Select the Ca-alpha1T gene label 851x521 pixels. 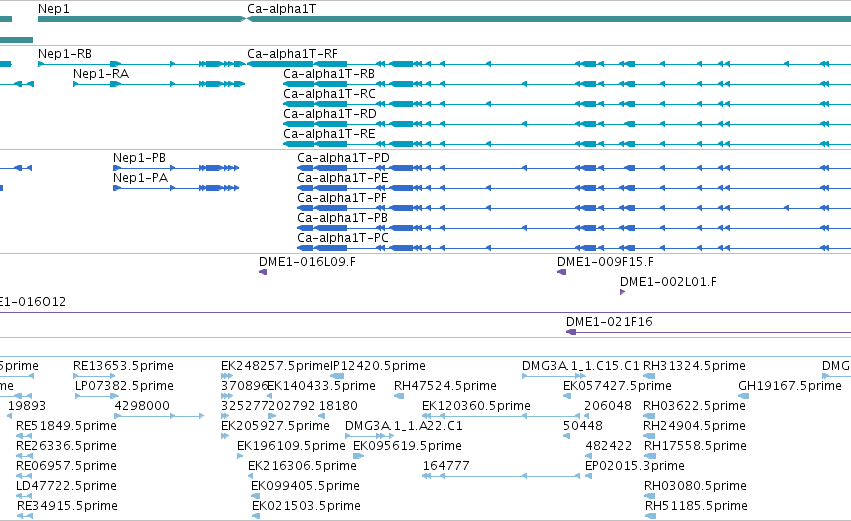coord(281,9)
